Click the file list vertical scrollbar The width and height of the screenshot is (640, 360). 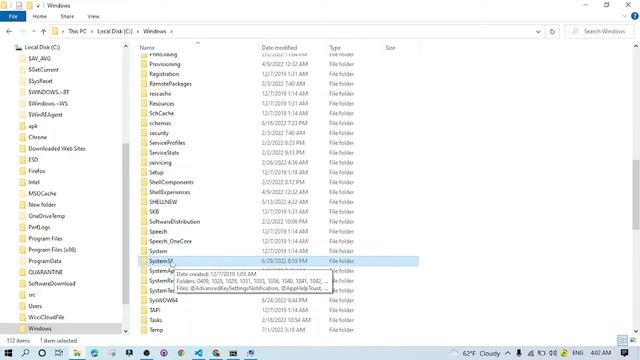[636, 194]
